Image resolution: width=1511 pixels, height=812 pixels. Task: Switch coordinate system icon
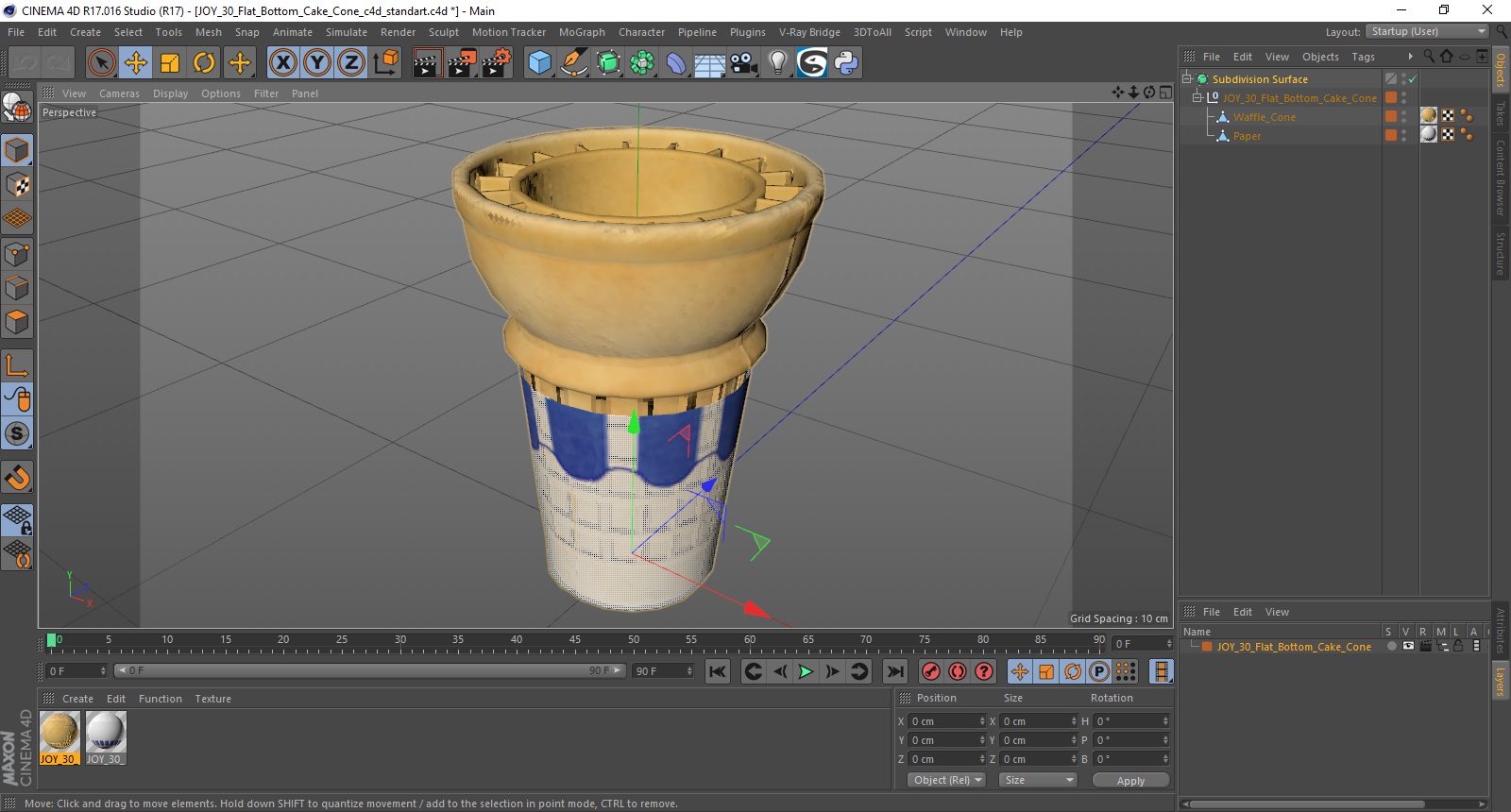[x=385, y=63]
